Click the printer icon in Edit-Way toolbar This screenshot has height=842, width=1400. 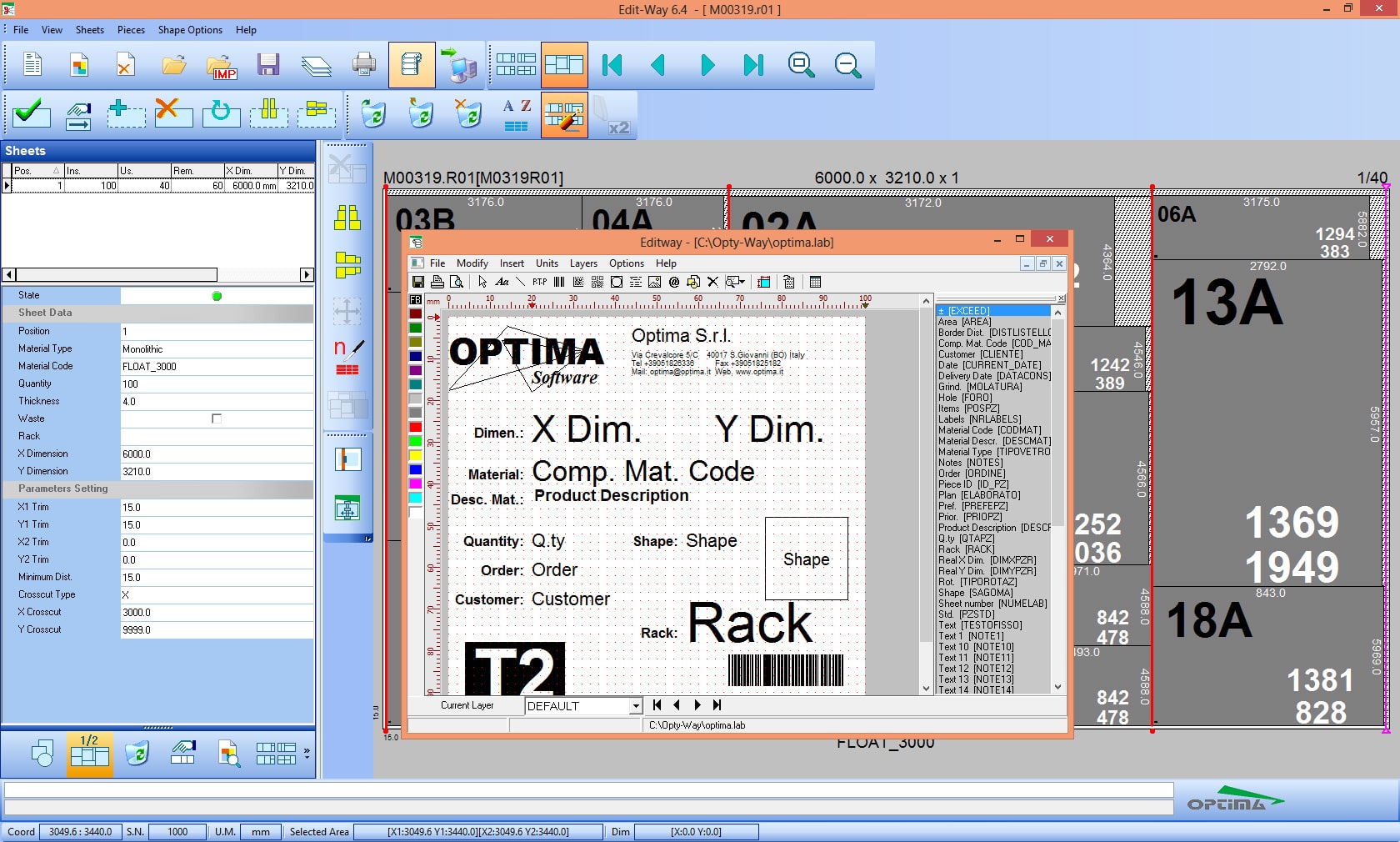(364, 65)
